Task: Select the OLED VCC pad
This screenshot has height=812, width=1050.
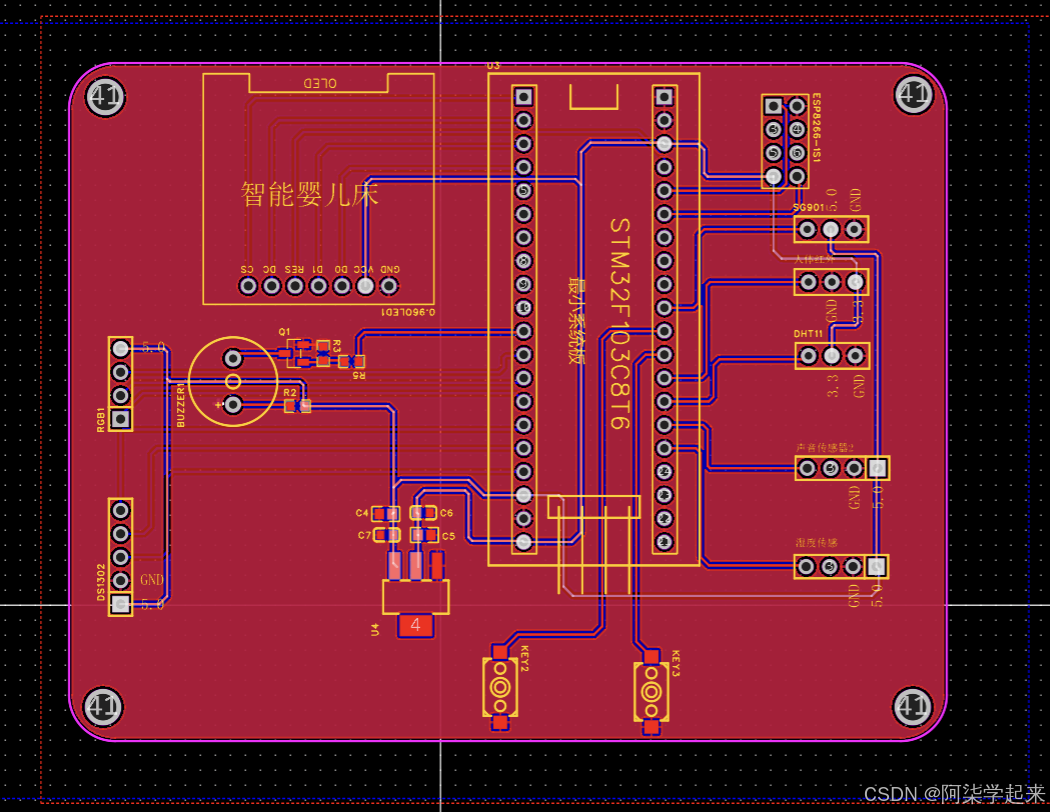Action: coord(365,286)
